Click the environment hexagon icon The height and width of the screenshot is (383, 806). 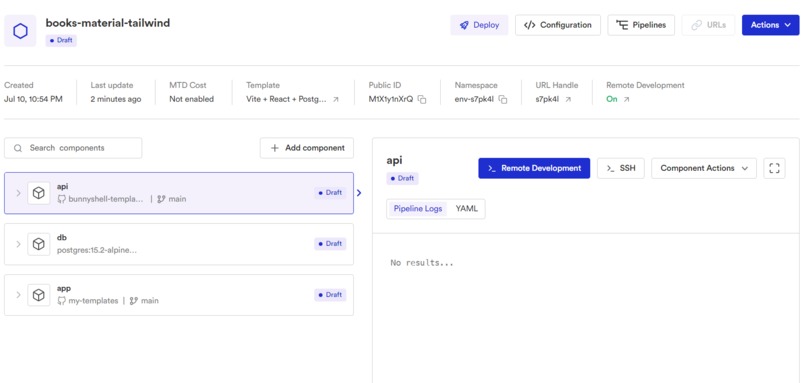pos(20,31)
